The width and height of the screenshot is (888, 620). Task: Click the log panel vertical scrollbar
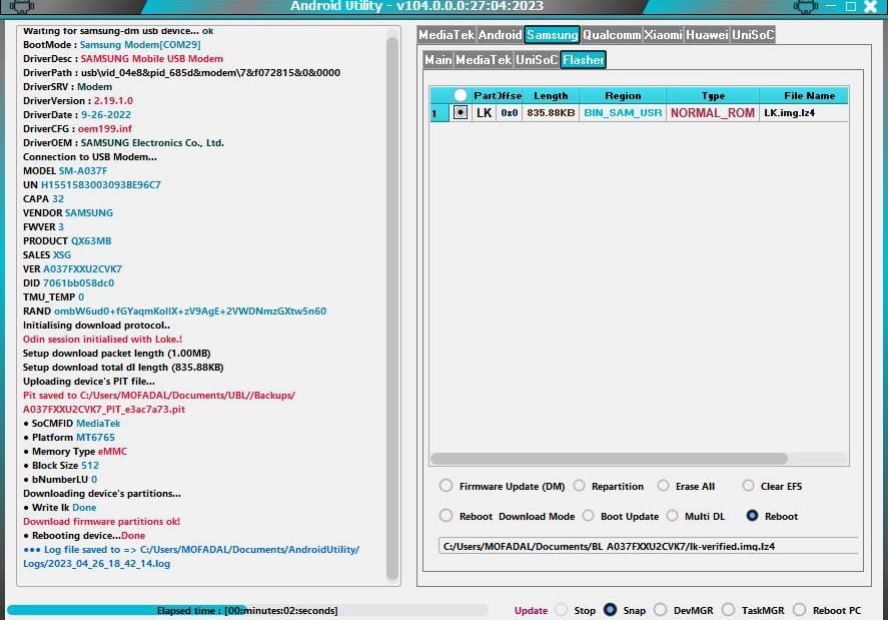point(392,309)
